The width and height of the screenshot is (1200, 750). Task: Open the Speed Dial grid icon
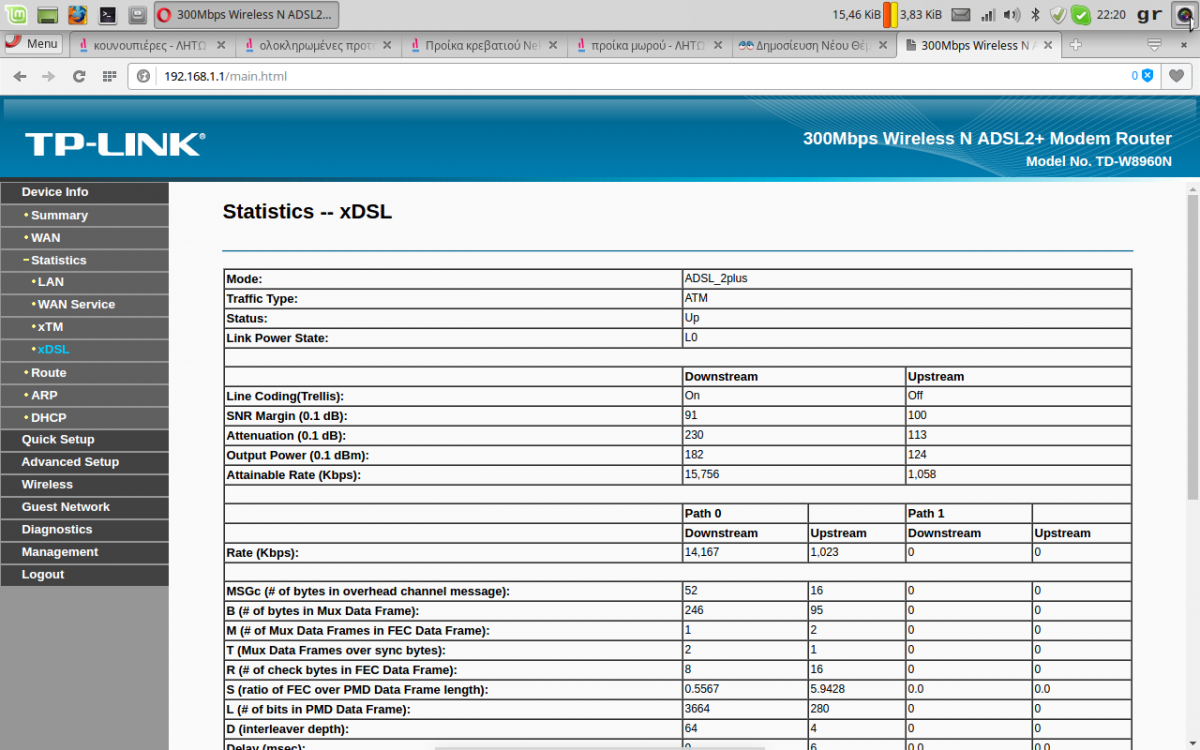coord(109,76)
